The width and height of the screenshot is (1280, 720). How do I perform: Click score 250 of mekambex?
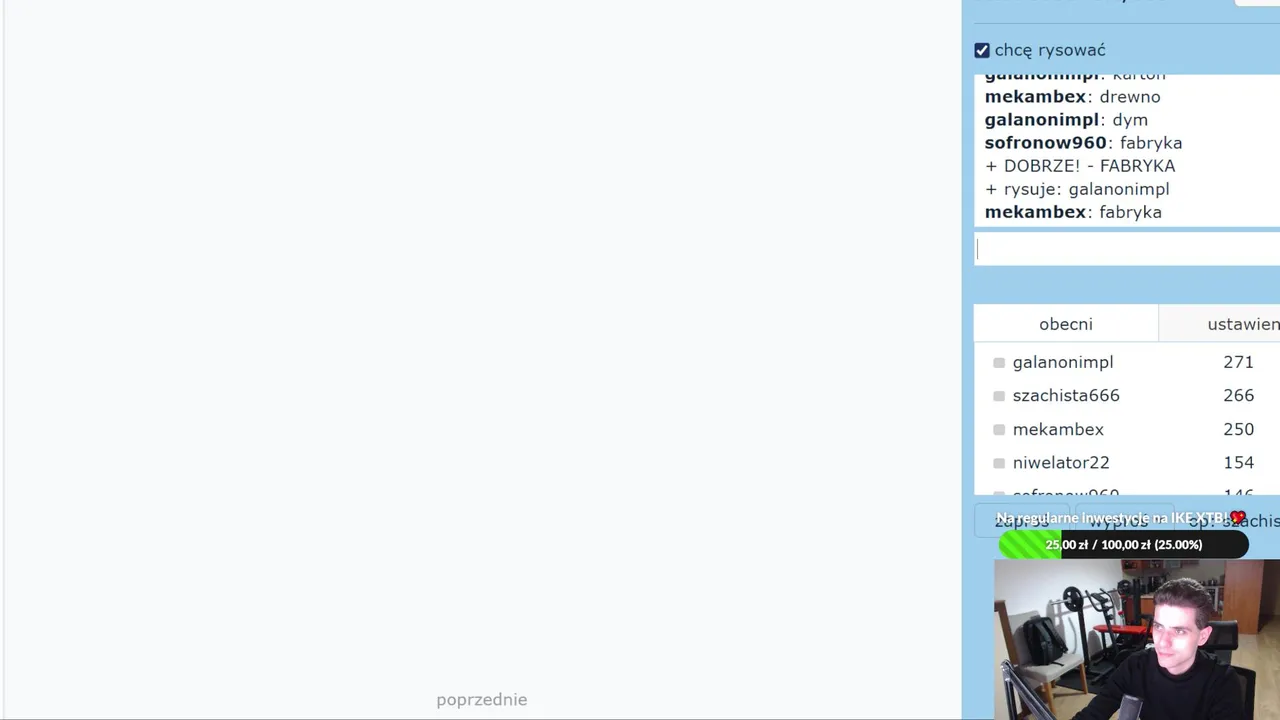click(x=1238, y=429)
